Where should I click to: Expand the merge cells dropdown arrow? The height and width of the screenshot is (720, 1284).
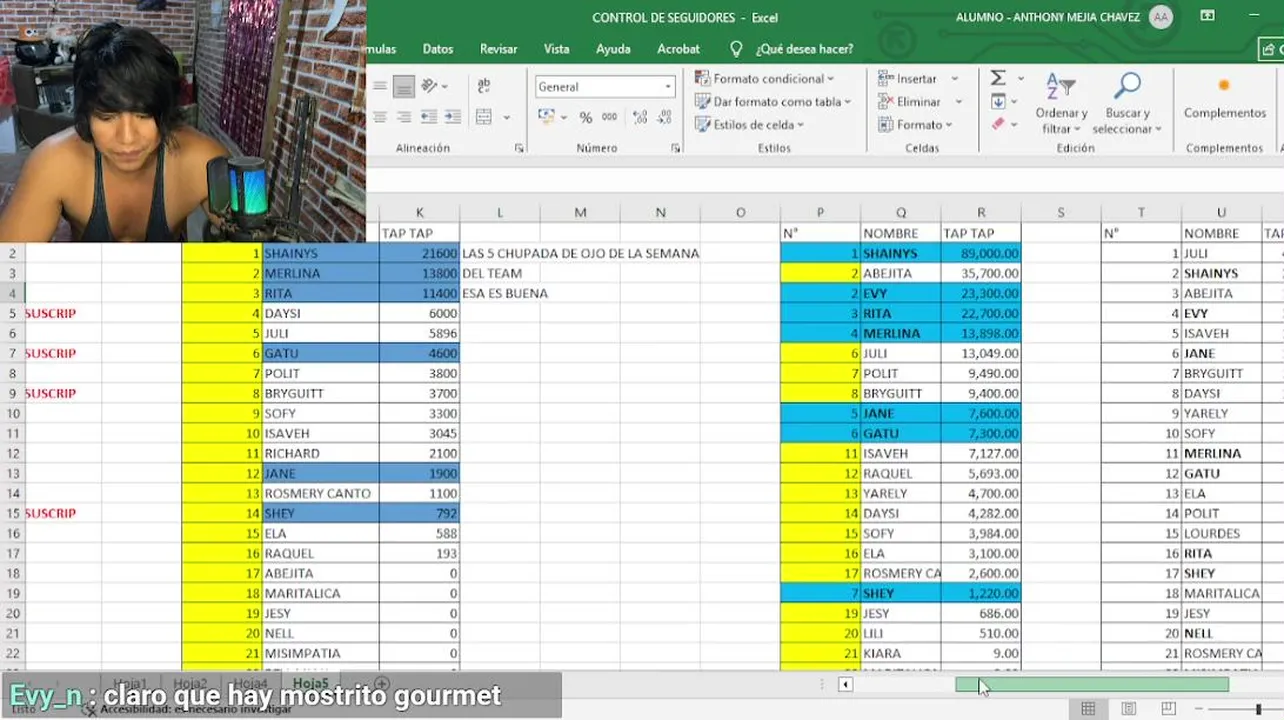[507, 118]
